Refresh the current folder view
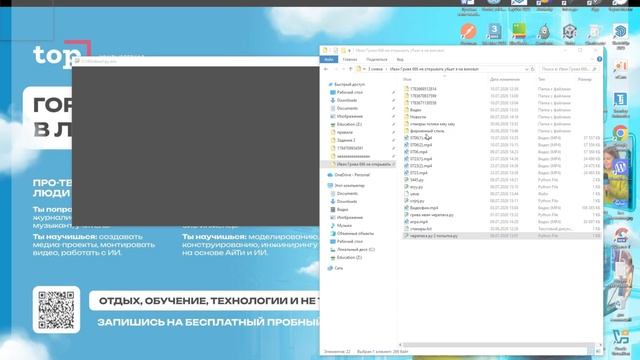 (533, 69)
